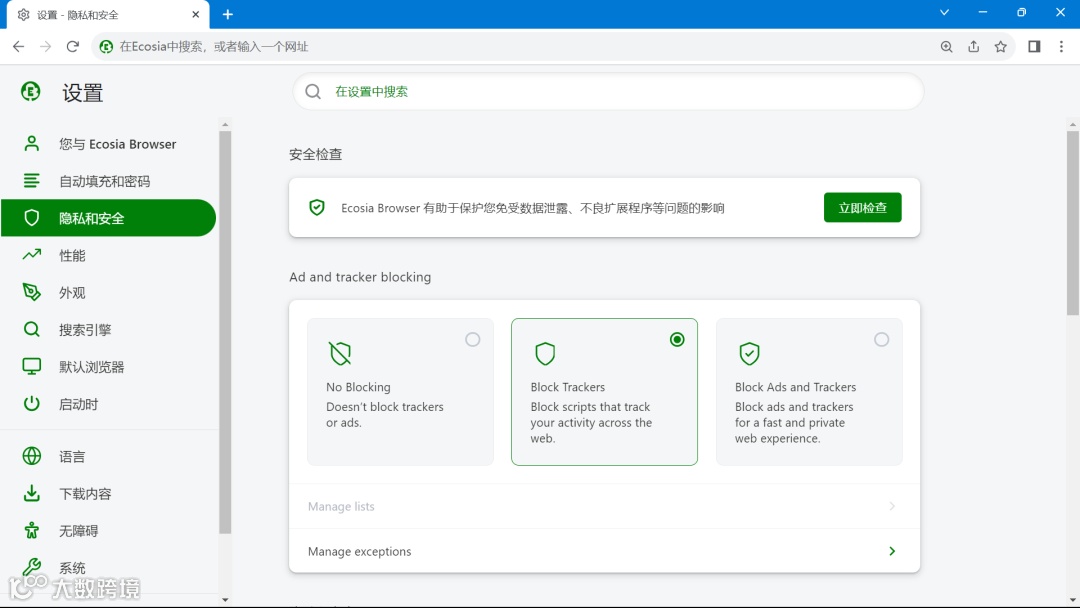This screenshot has width=1080, height=608.
Task: Open the three-dot browser menu
Action: pyautogui.click(x=1061, y=46)
